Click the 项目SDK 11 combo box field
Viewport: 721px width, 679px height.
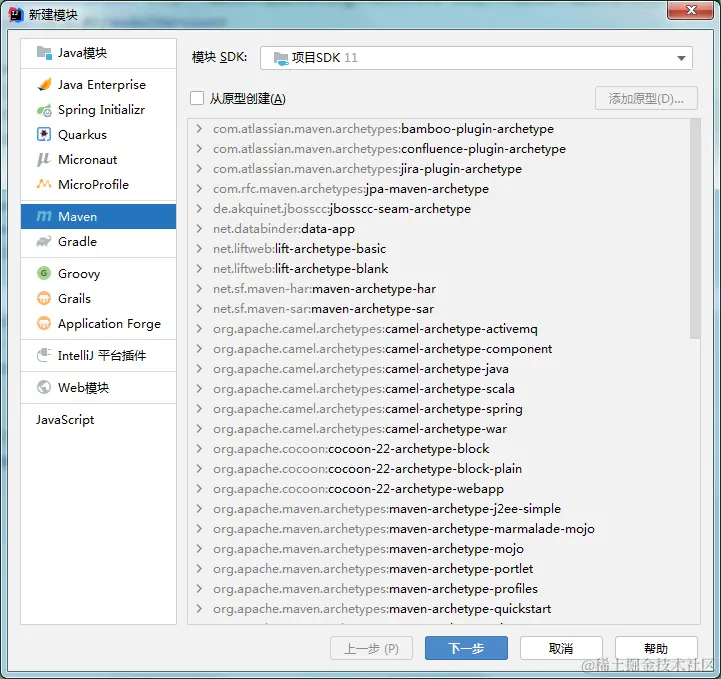pyautogui.click(x=476, y=58)
